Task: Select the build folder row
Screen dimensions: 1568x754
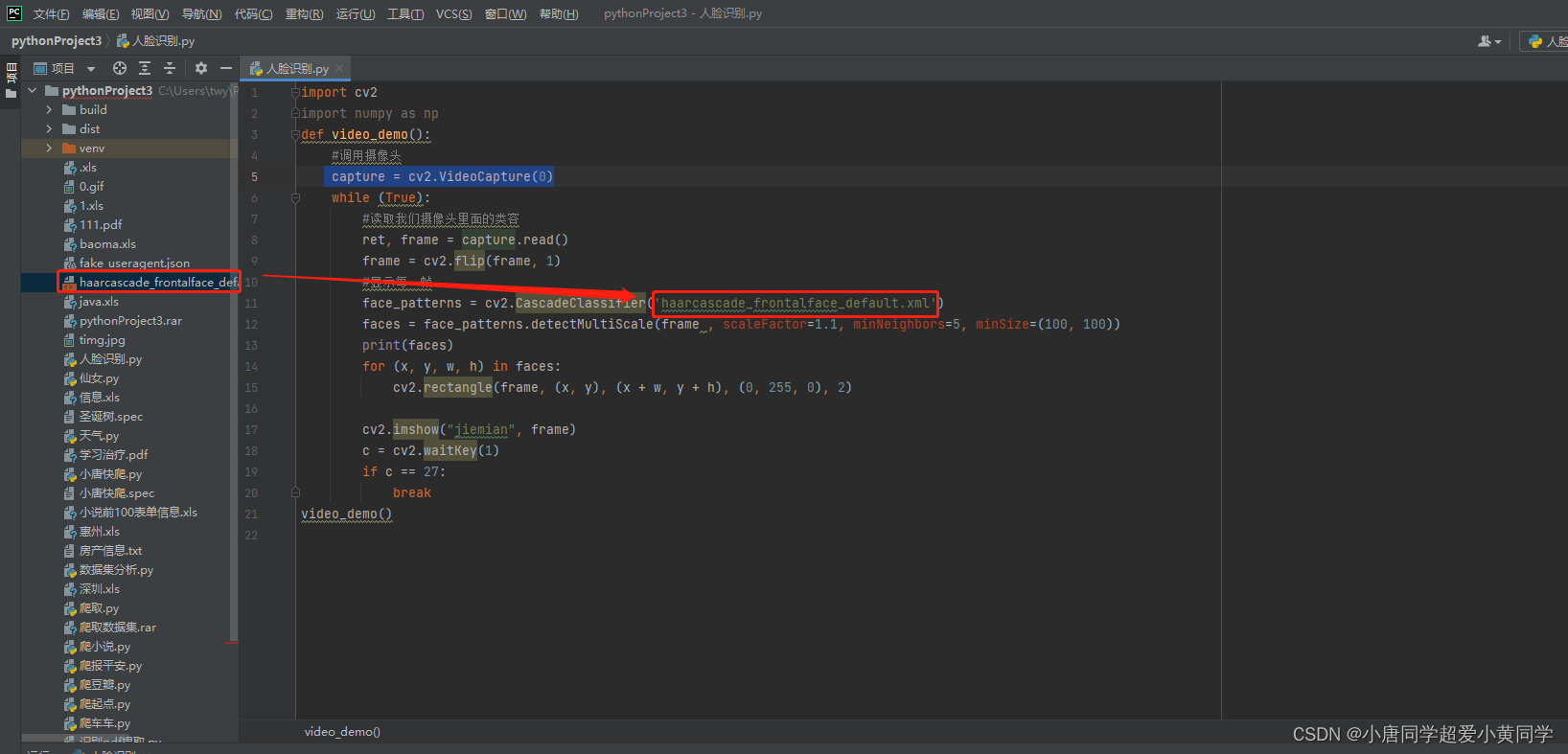Action: pos(129,110)
